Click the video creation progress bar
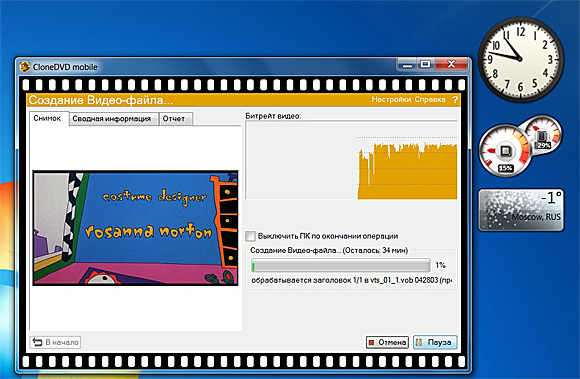The height and width of the screenshot is (379, 580). pos(341,265)
